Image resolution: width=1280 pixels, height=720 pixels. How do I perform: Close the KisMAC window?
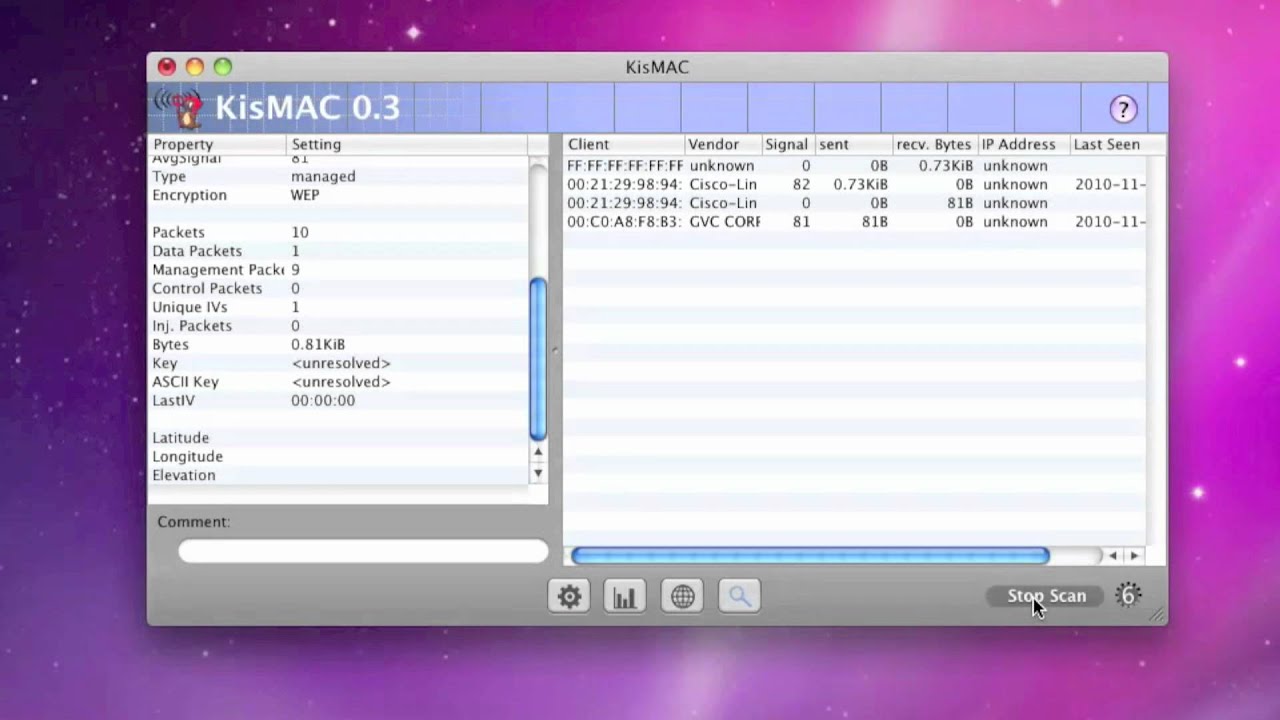pyautogui.click(x=167, y=67)
